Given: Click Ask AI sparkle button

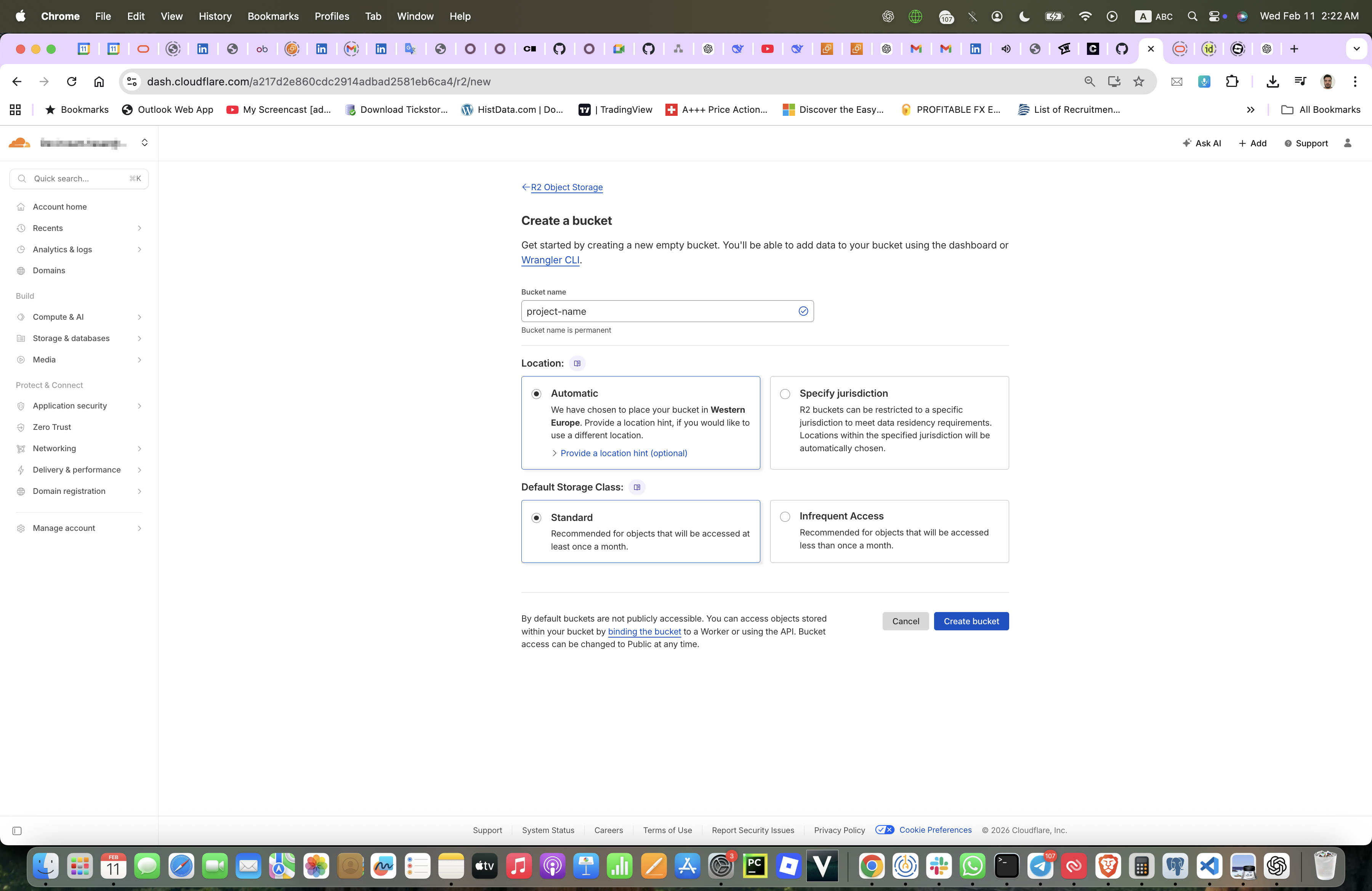Looking at the screenshot, I should (x=1201, y=143).
